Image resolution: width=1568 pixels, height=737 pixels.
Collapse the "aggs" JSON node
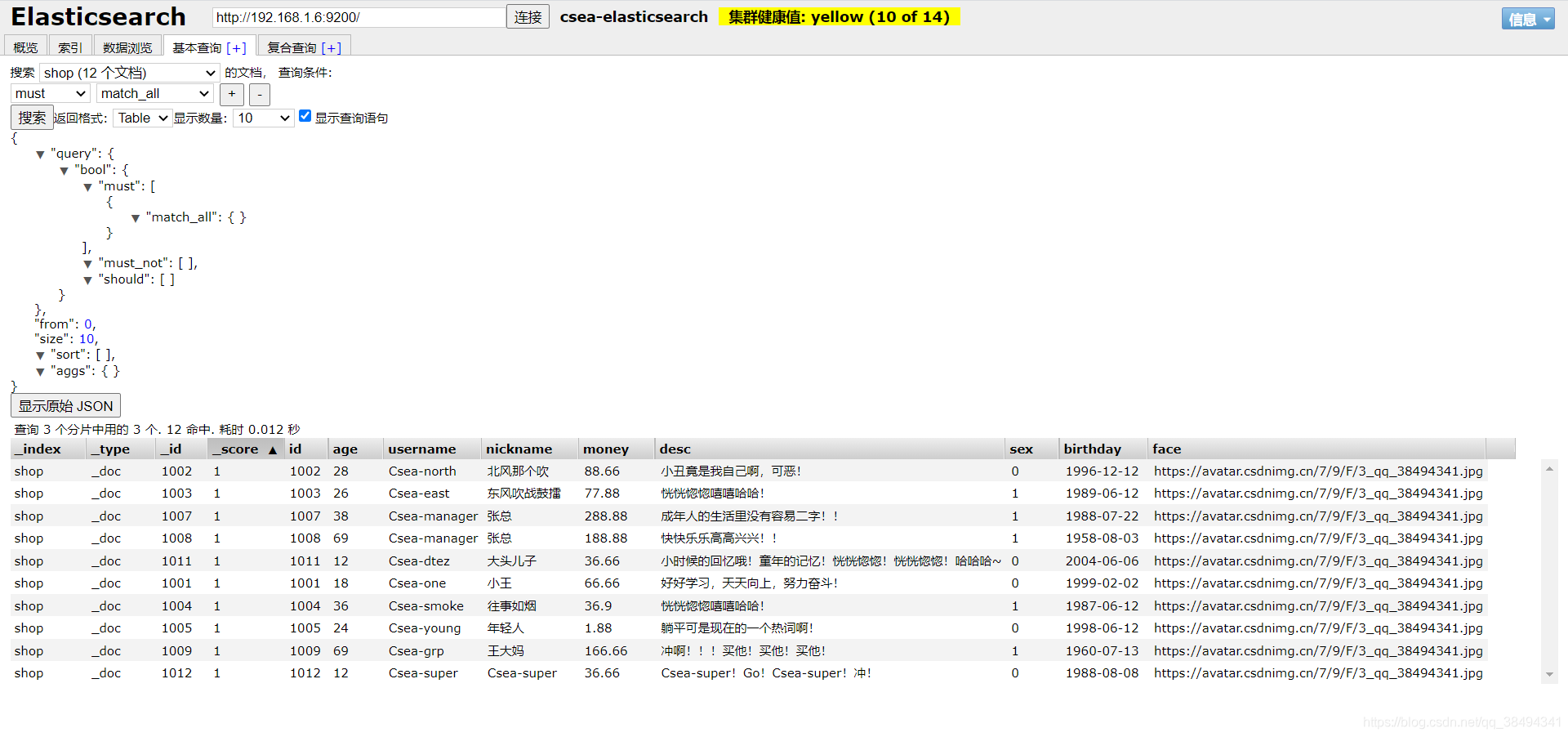click(40, 372)
